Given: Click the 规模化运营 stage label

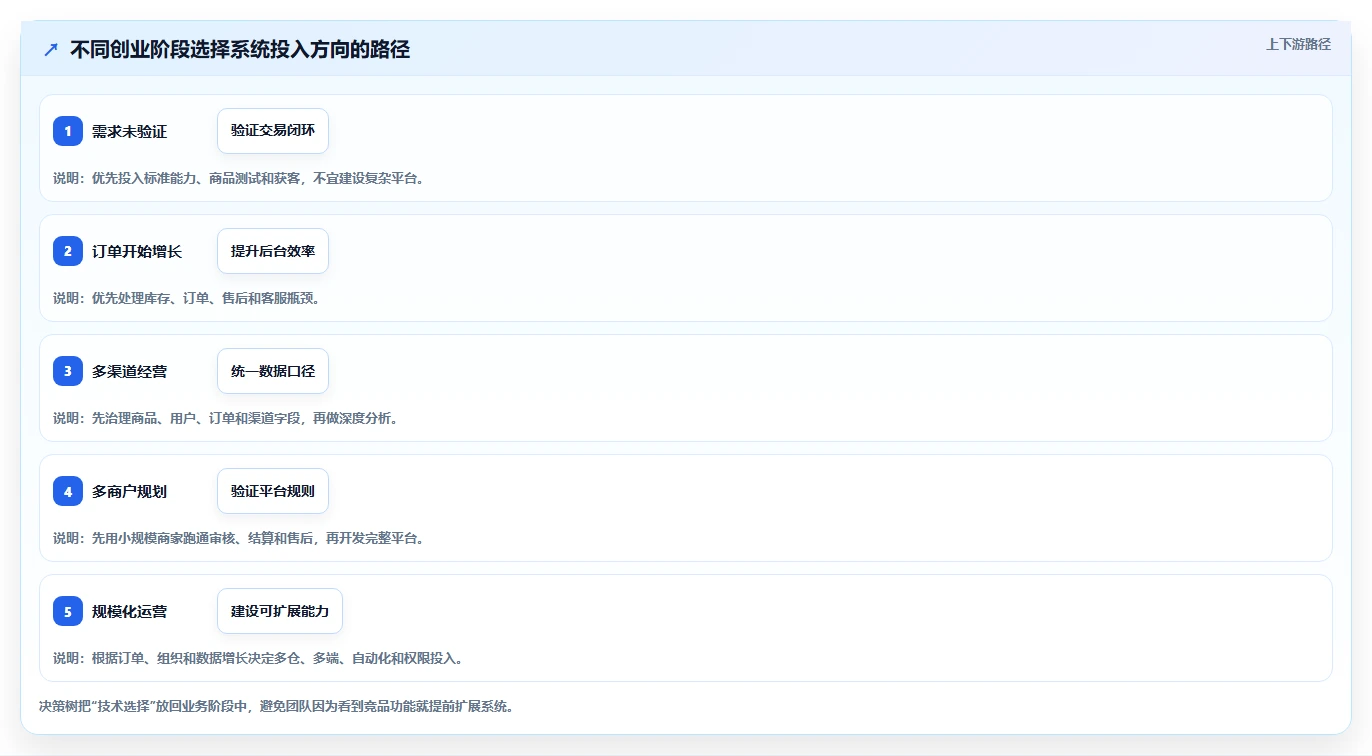Looking at the screenshot, I should [129, 611].
